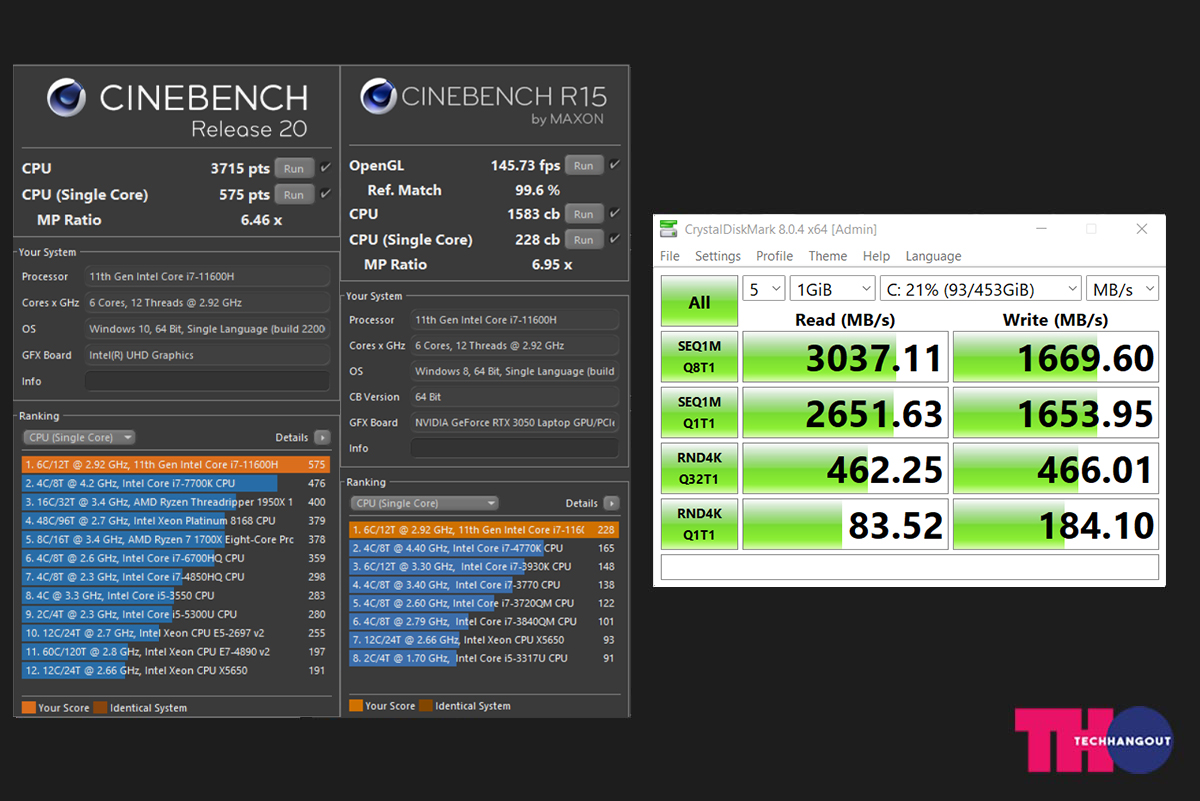Select Ryzen Threadripper 1950X ranking row
This screenshot has width=1200, height=801.
point(175,502)
